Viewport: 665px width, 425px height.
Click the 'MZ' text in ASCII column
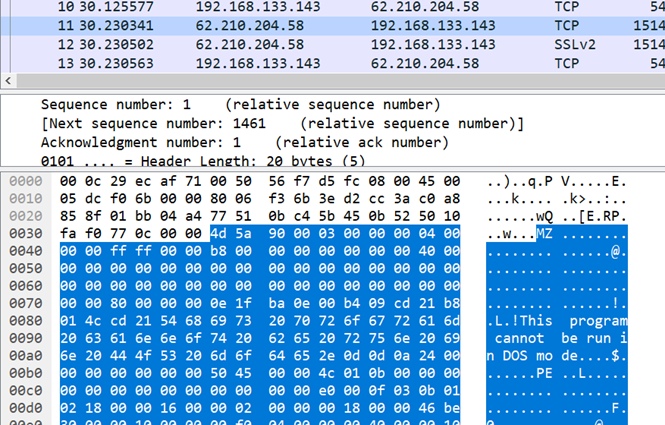coord(546,233)
